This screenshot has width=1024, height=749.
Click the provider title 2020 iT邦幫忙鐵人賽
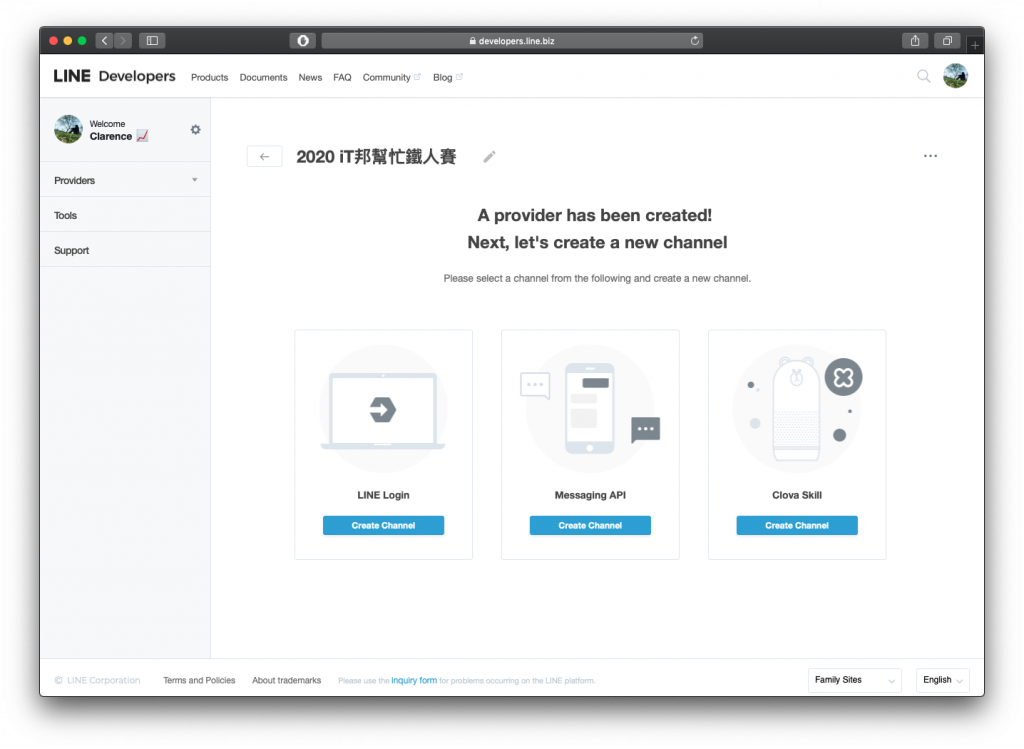tap(376, 157)
